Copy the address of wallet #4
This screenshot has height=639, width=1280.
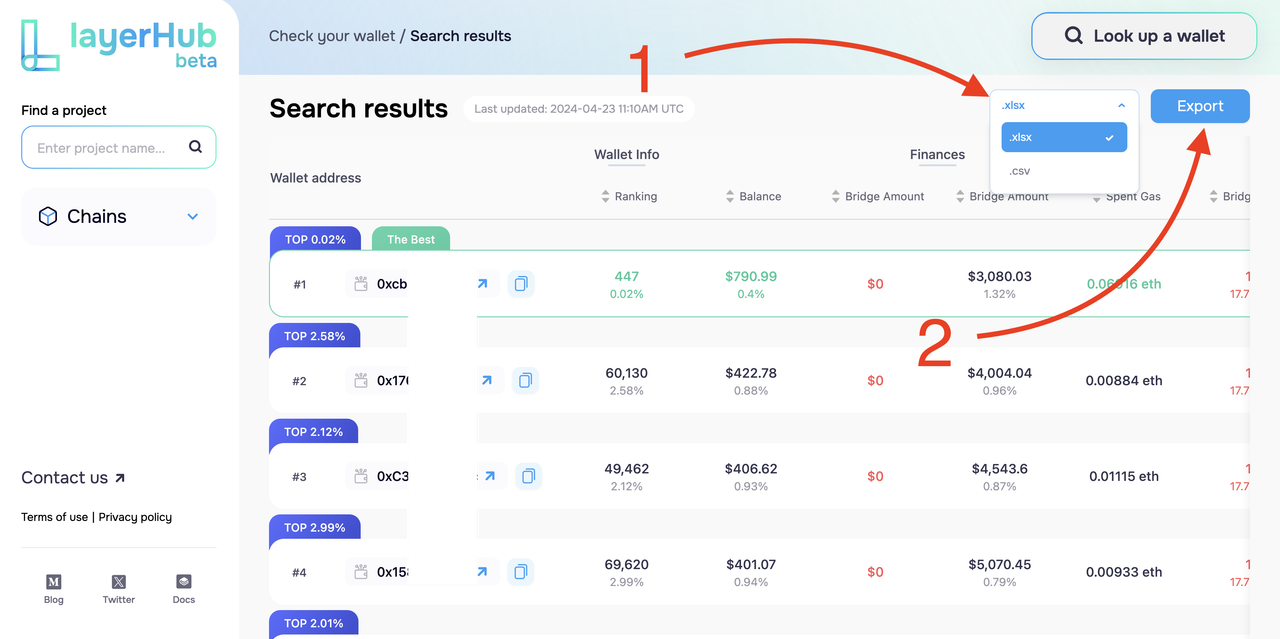pyautogui.click(x=521, y=572)
